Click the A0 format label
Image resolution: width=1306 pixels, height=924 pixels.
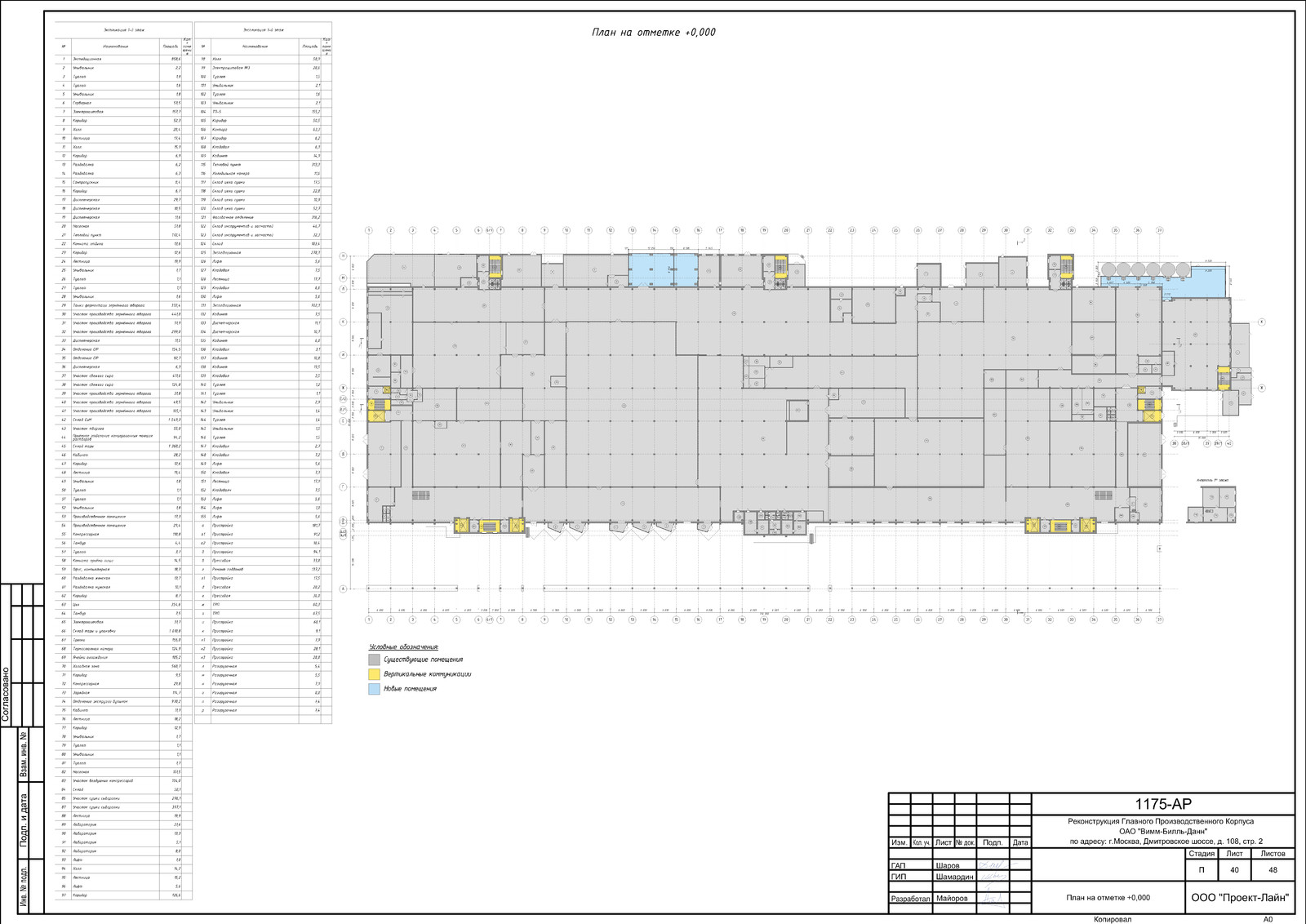(x=1268, y=919)
